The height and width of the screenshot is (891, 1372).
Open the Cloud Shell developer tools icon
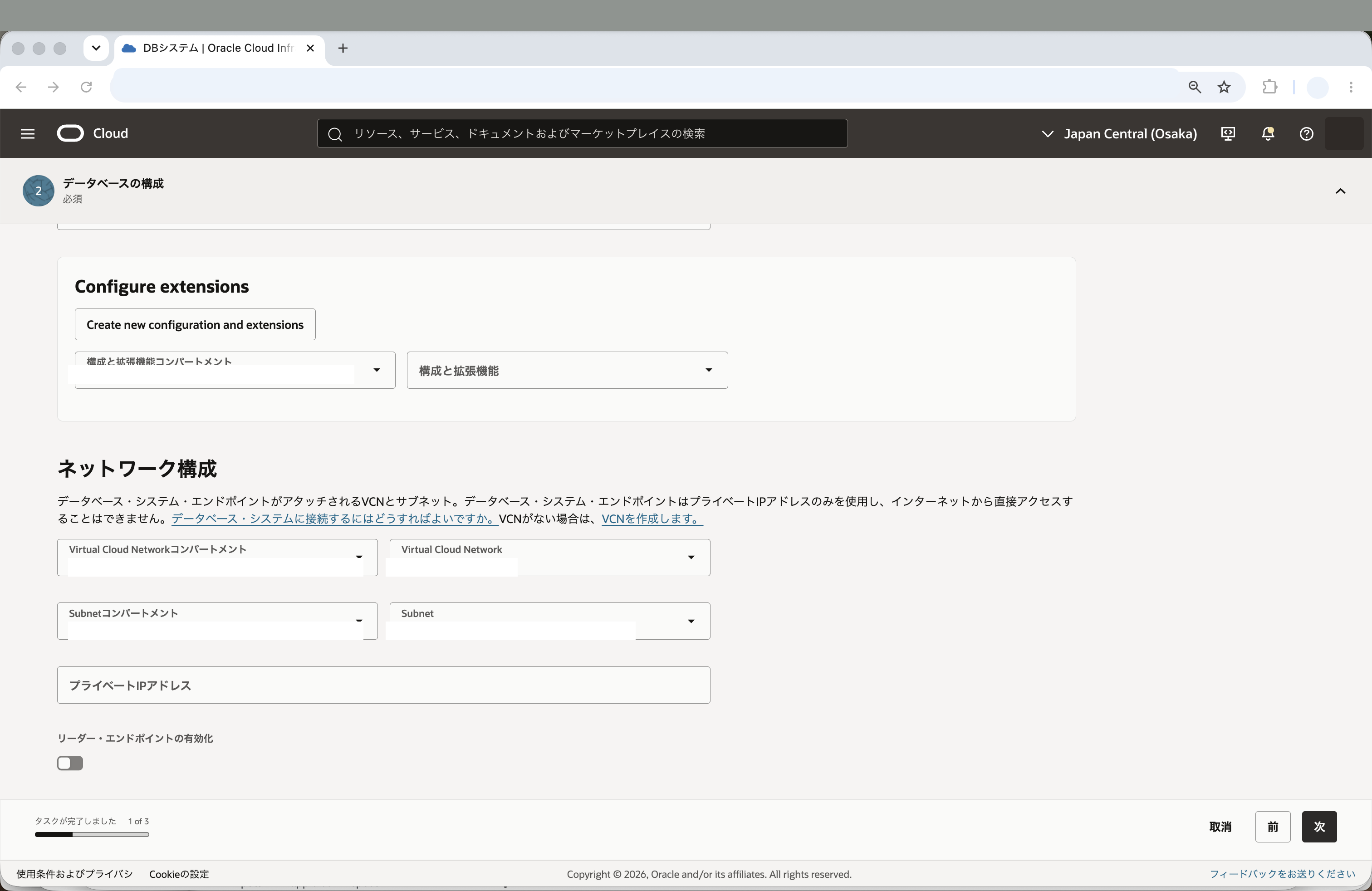click(1228, 134)
